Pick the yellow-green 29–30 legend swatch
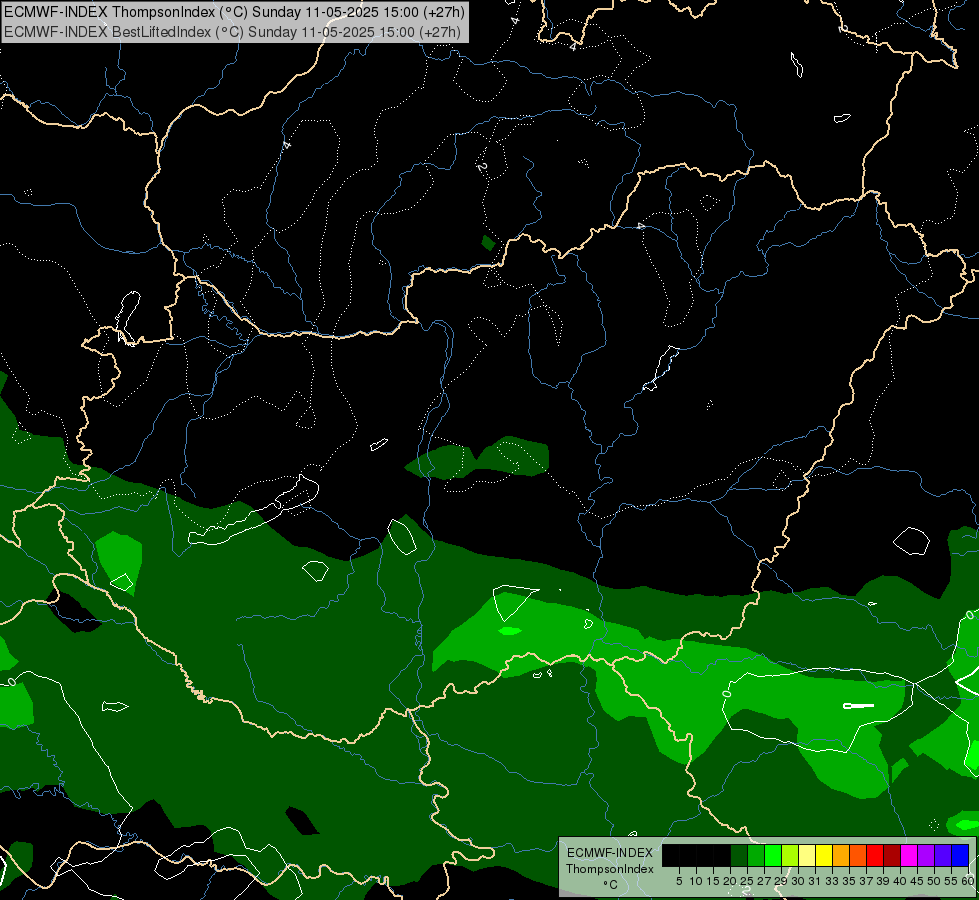 click(790, 855)
